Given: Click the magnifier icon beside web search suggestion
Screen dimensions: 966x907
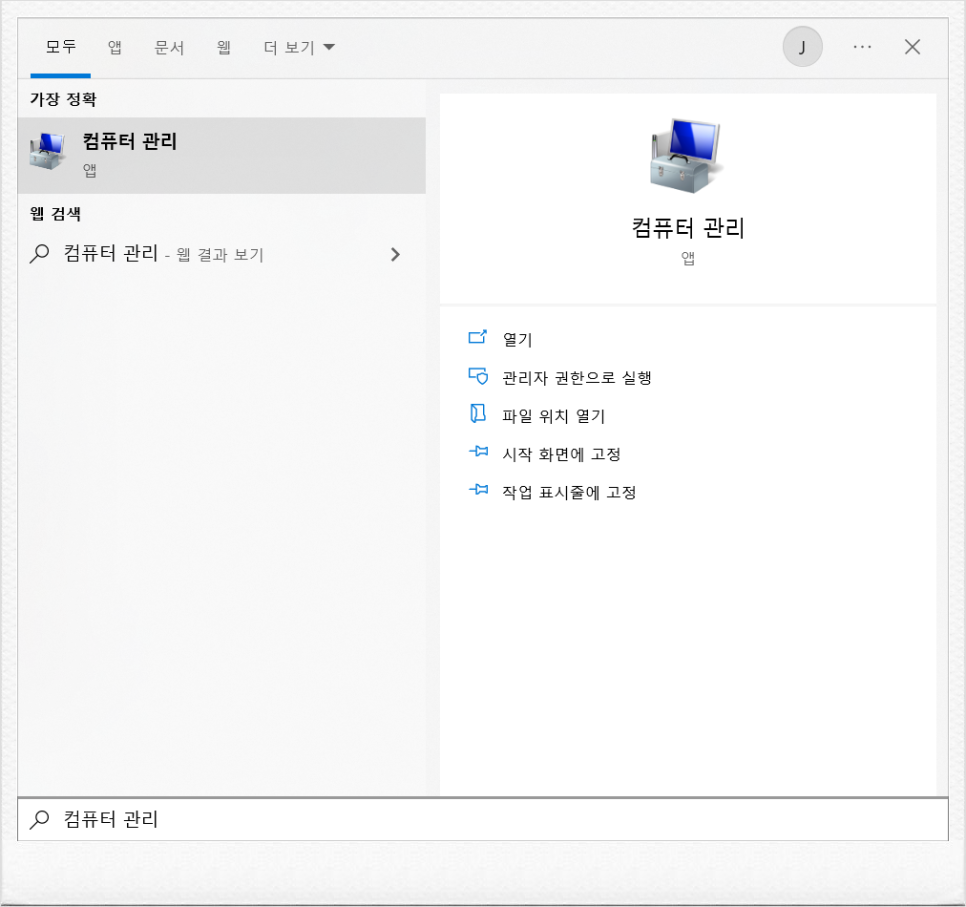Looking at the screenshot, I should point(39,254).
